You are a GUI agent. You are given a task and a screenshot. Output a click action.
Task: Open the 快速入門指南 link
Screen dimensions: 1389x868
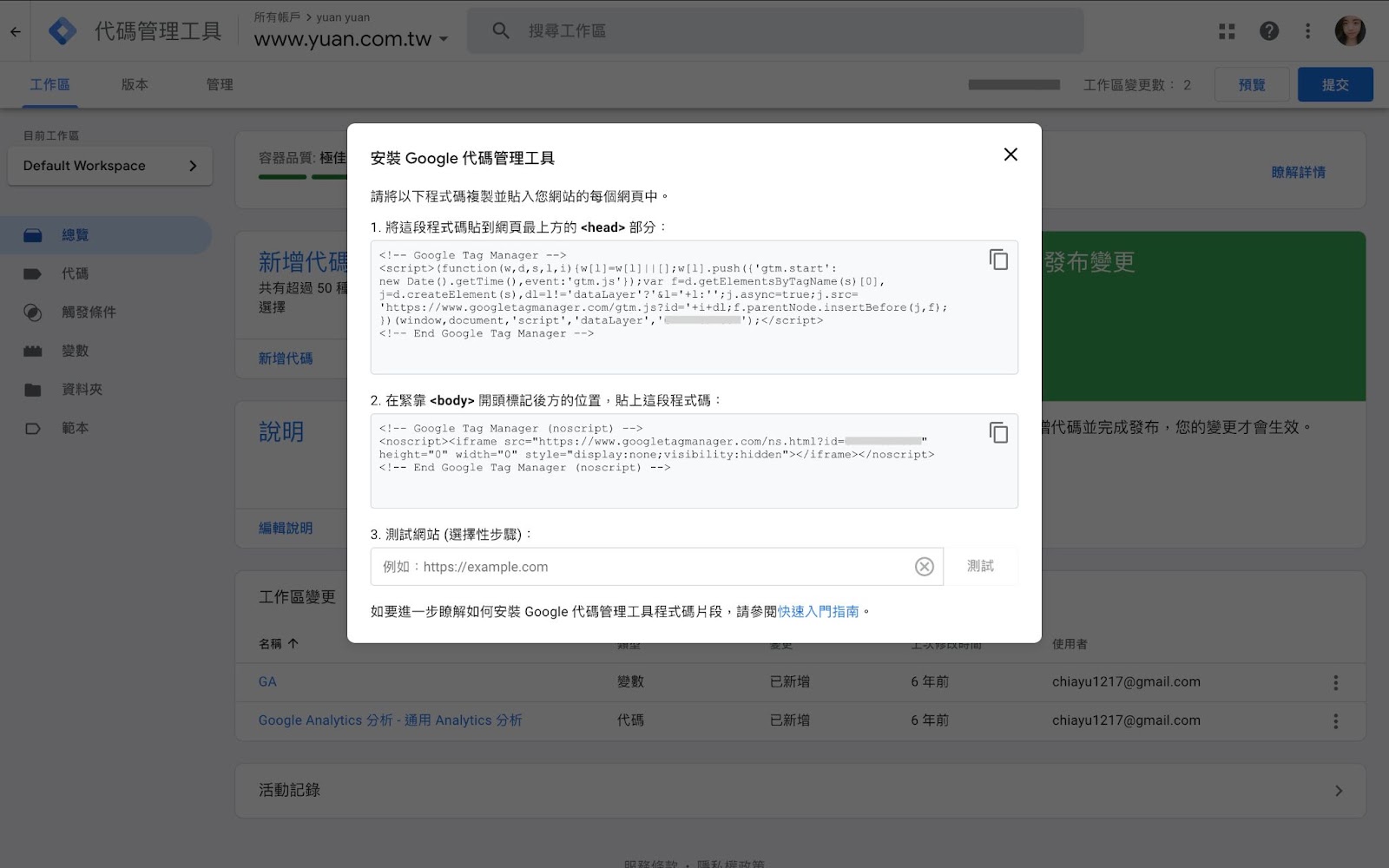[818, 612]
